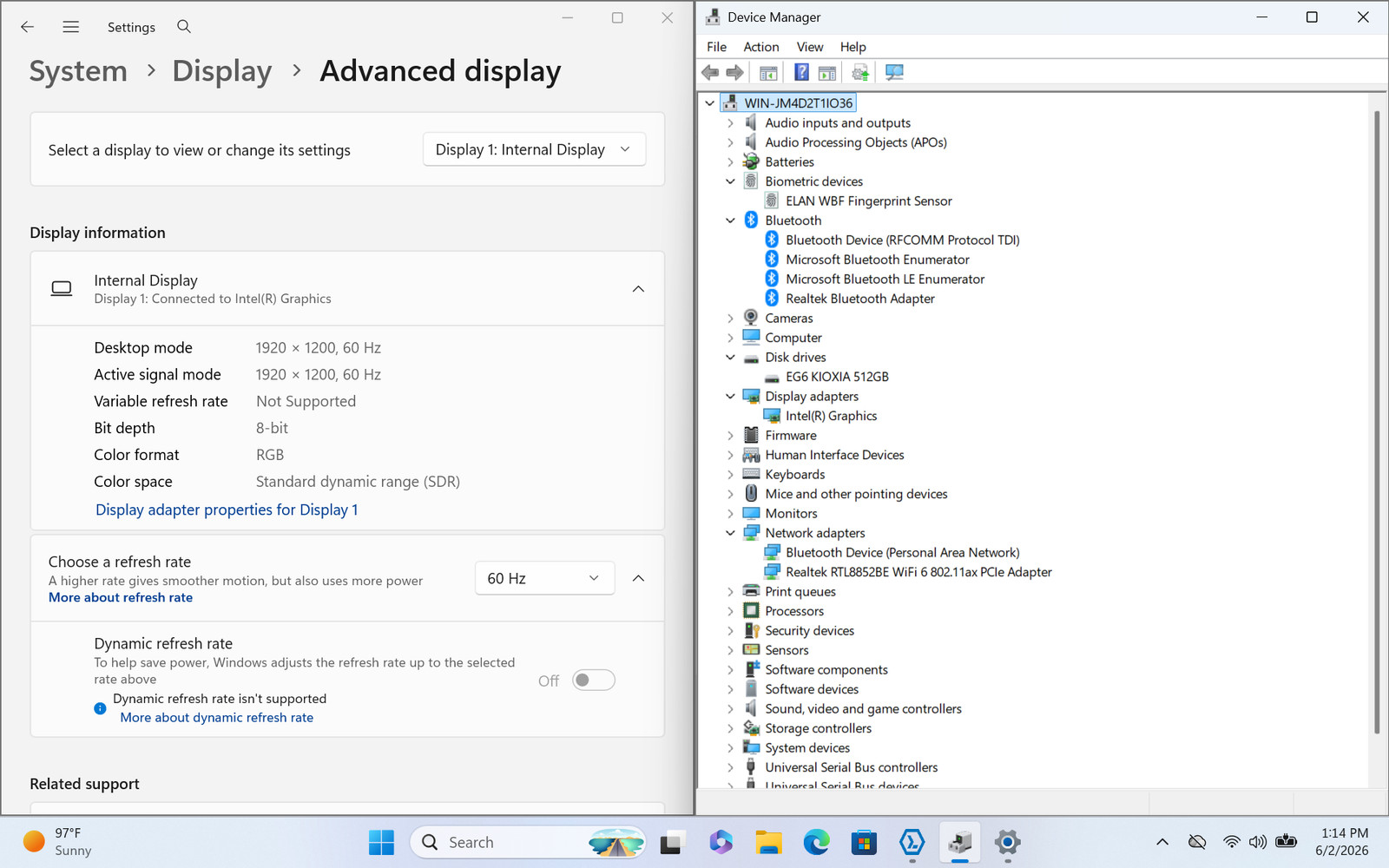Open the Action menu in Device Manager

[x=761, y=47]
